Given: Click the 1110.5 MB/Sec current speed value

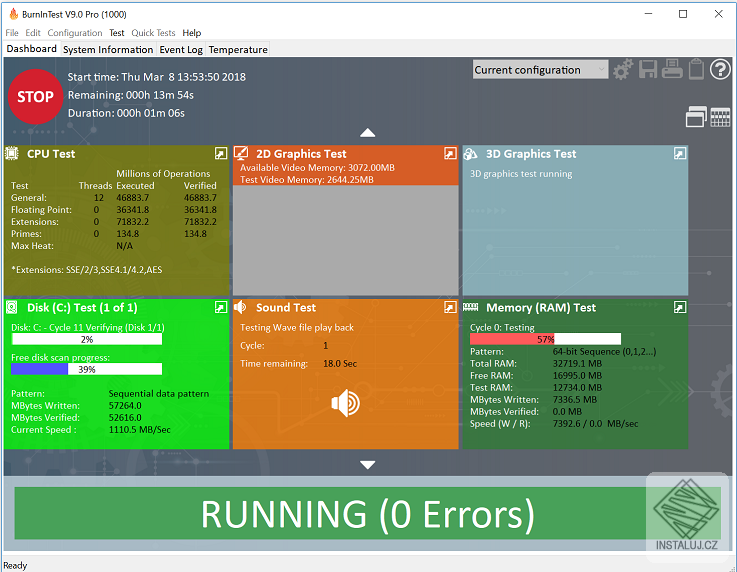Looking at the screenshot, I should point(140,430).
